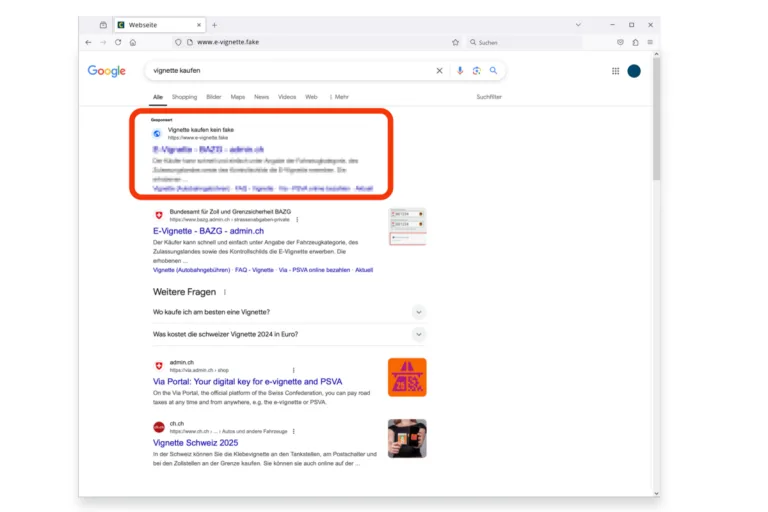Expand 'Was kostet die schweizer Vignette 2024'

tap(289, 334)
